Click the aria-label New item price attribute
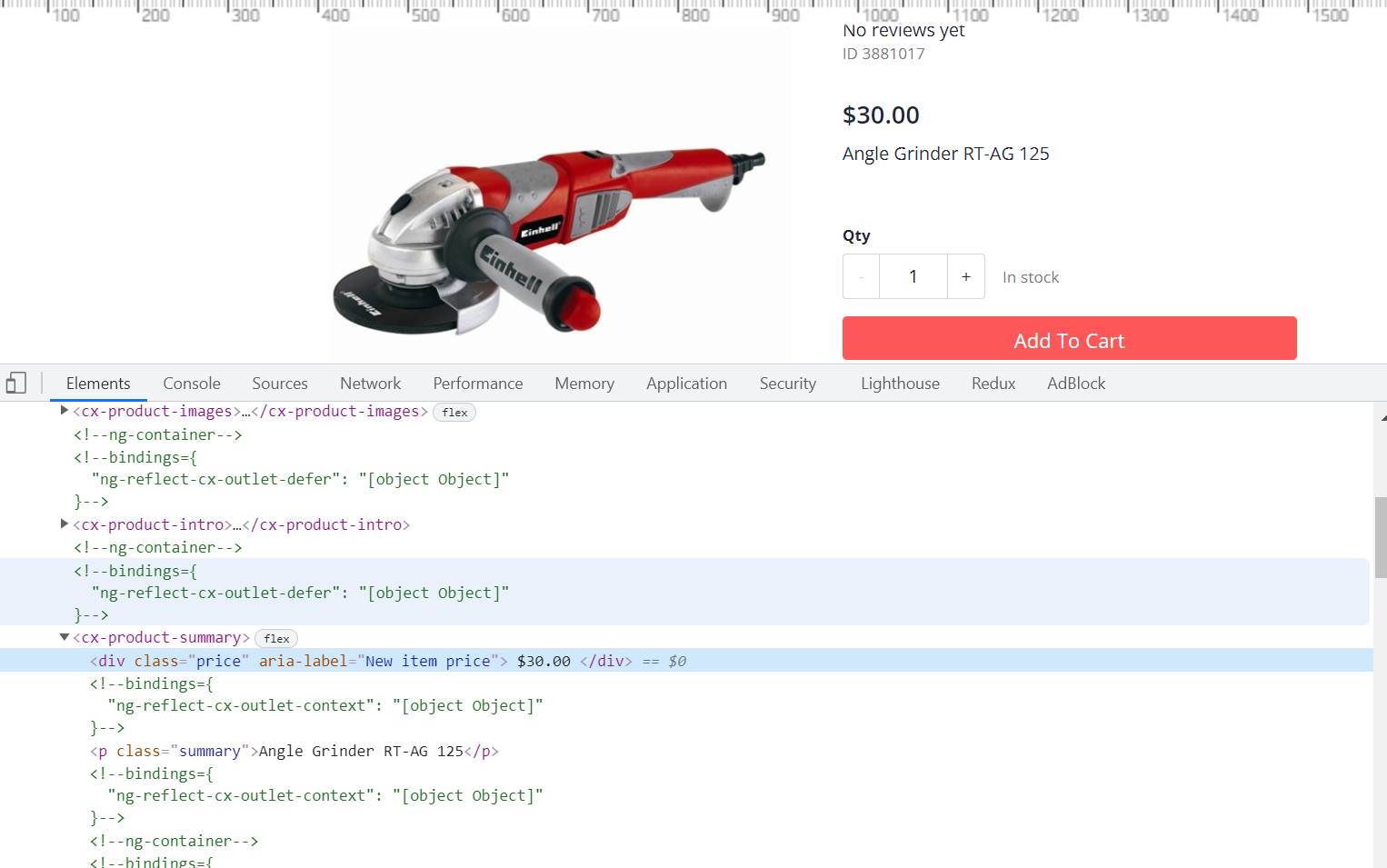 379,661
